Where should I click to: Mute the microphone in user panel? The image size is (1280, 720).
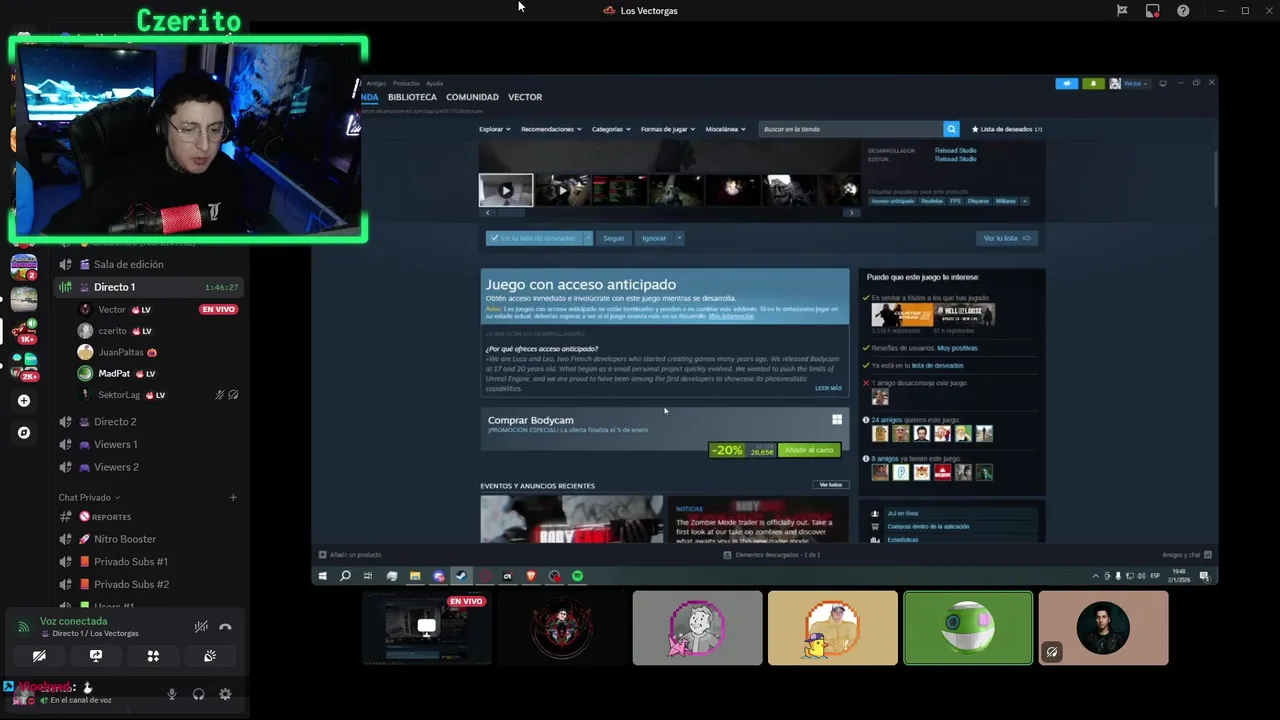pyautogui.click(x=172, y=694)
